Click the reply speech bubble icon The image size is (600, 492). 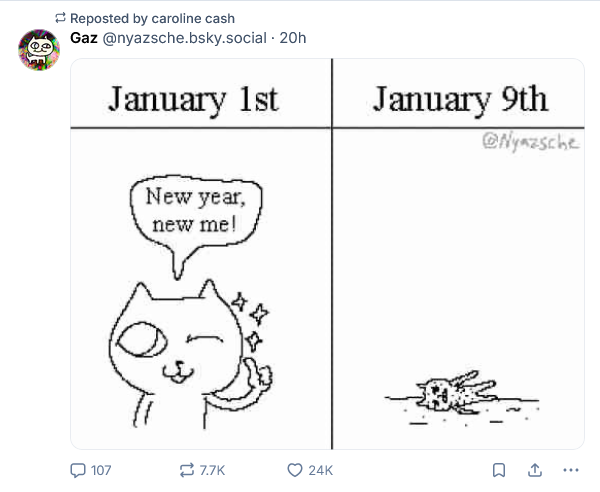pyautogui.click(x=78, y=469)
